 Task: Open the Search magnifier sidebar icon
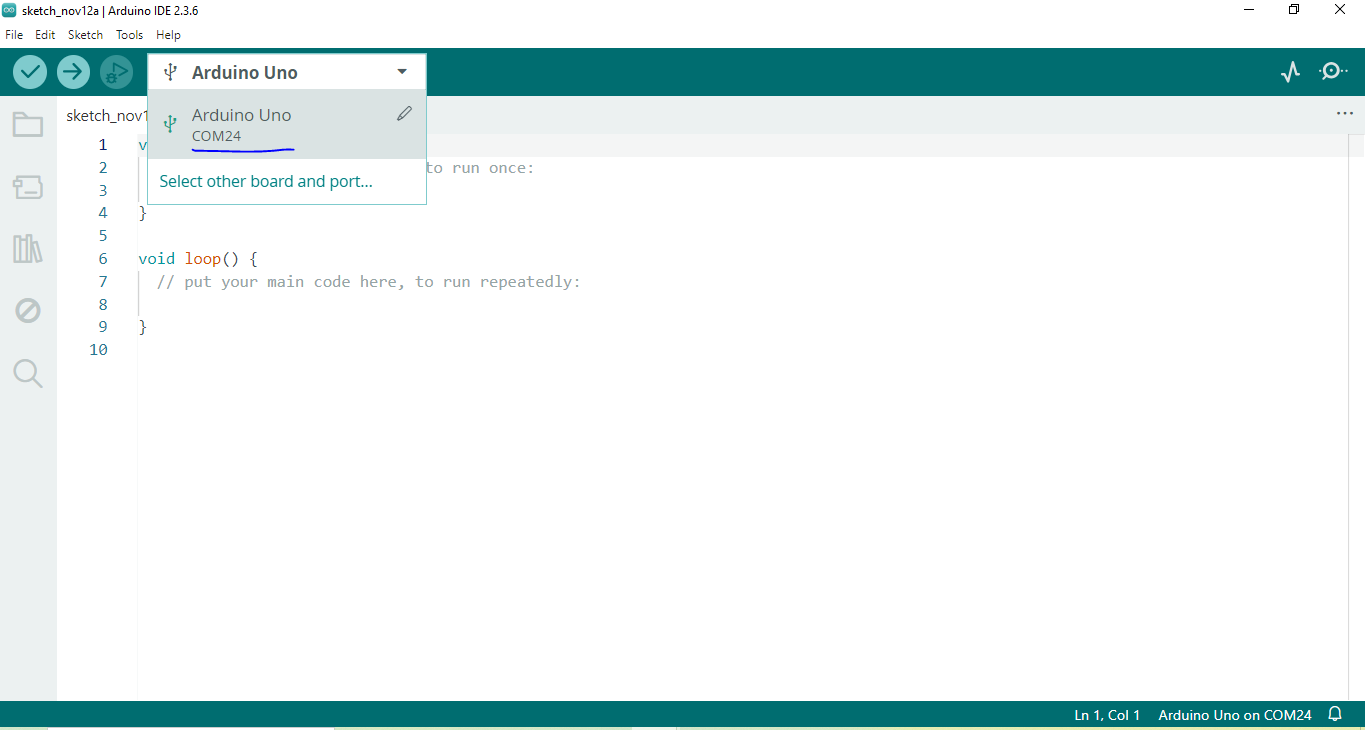(x=28, y=374)
